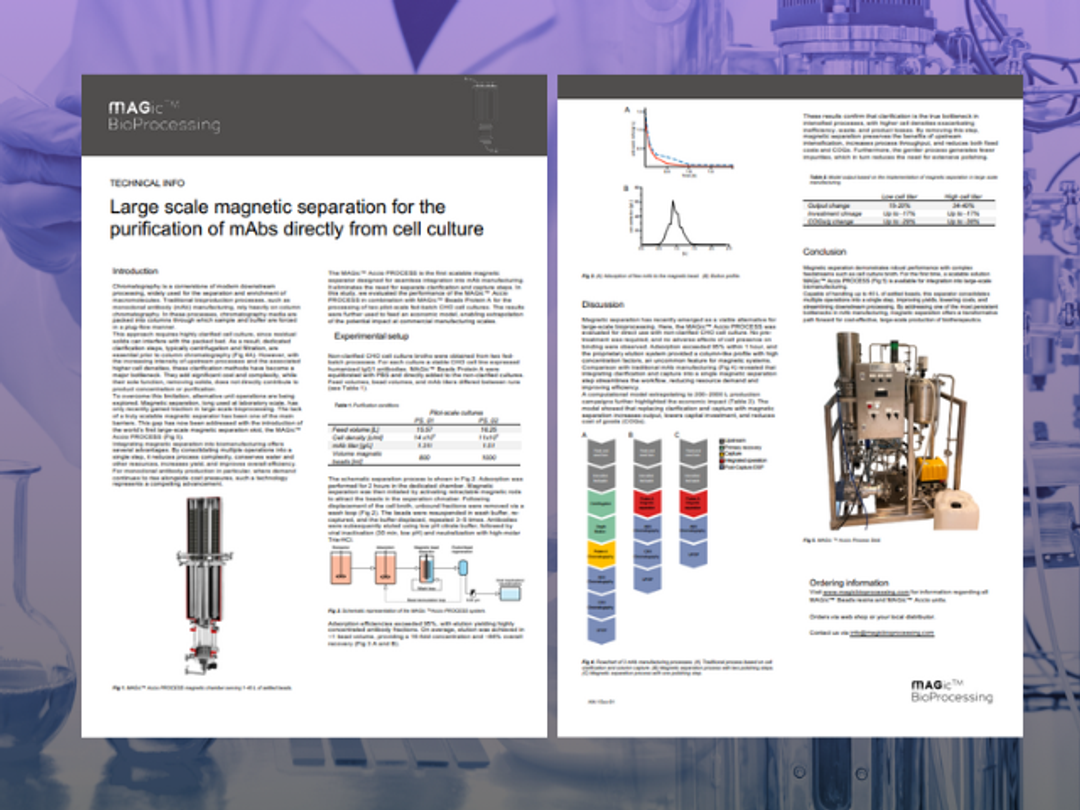The image size is (1080, 810).
Task: Click flowchart column A with green steps
Action: click(601, 541)
